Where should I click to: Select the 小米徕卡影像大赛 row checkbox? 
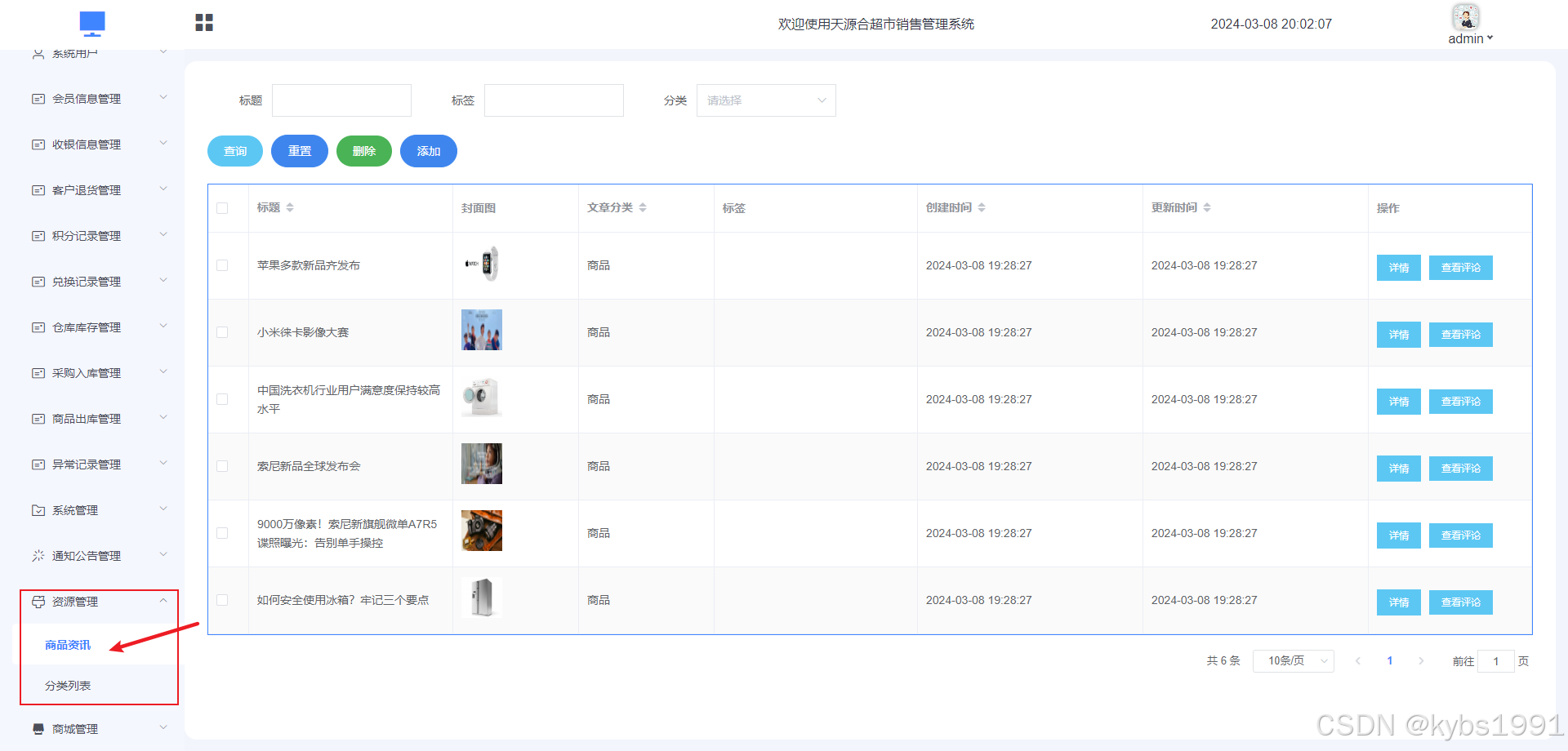click(x=222, y=332)
